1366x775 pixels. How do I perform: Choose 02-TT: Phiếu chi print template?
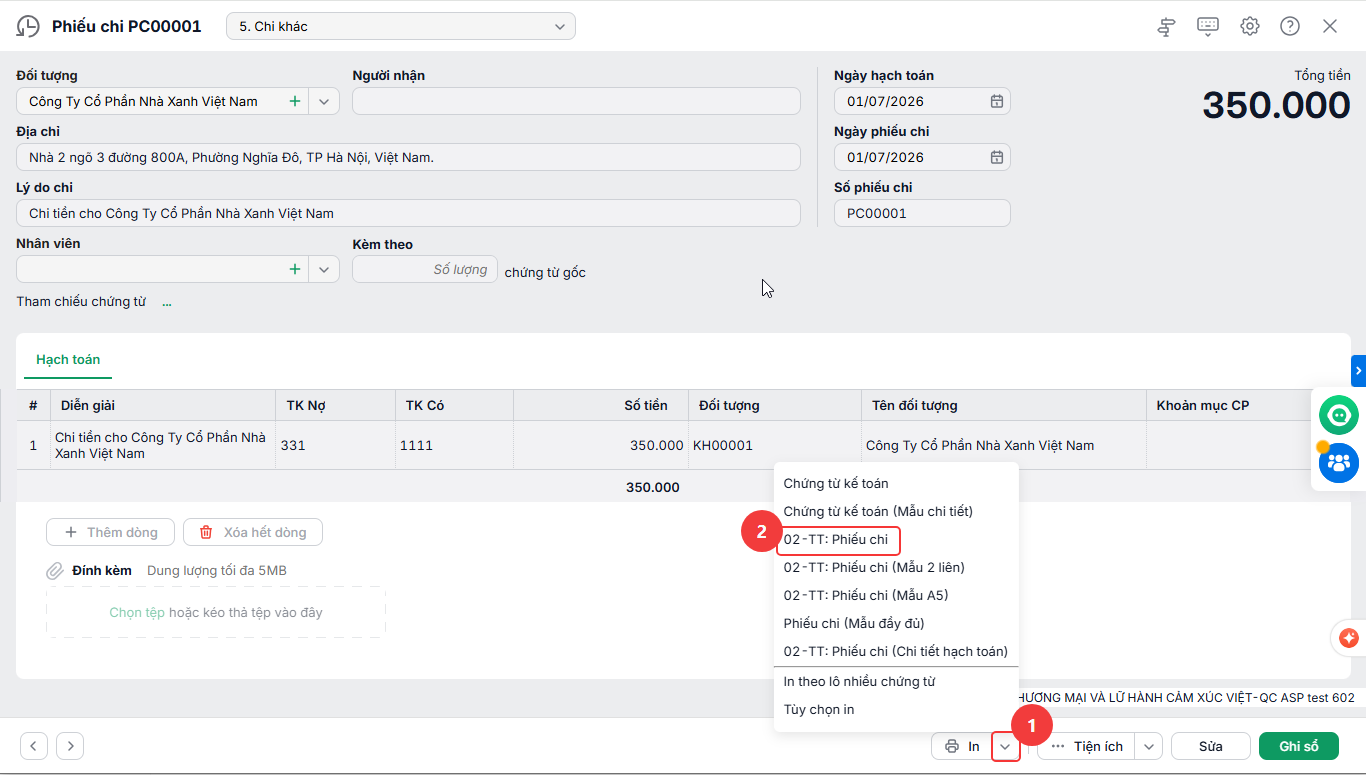(x=836, y=539)
